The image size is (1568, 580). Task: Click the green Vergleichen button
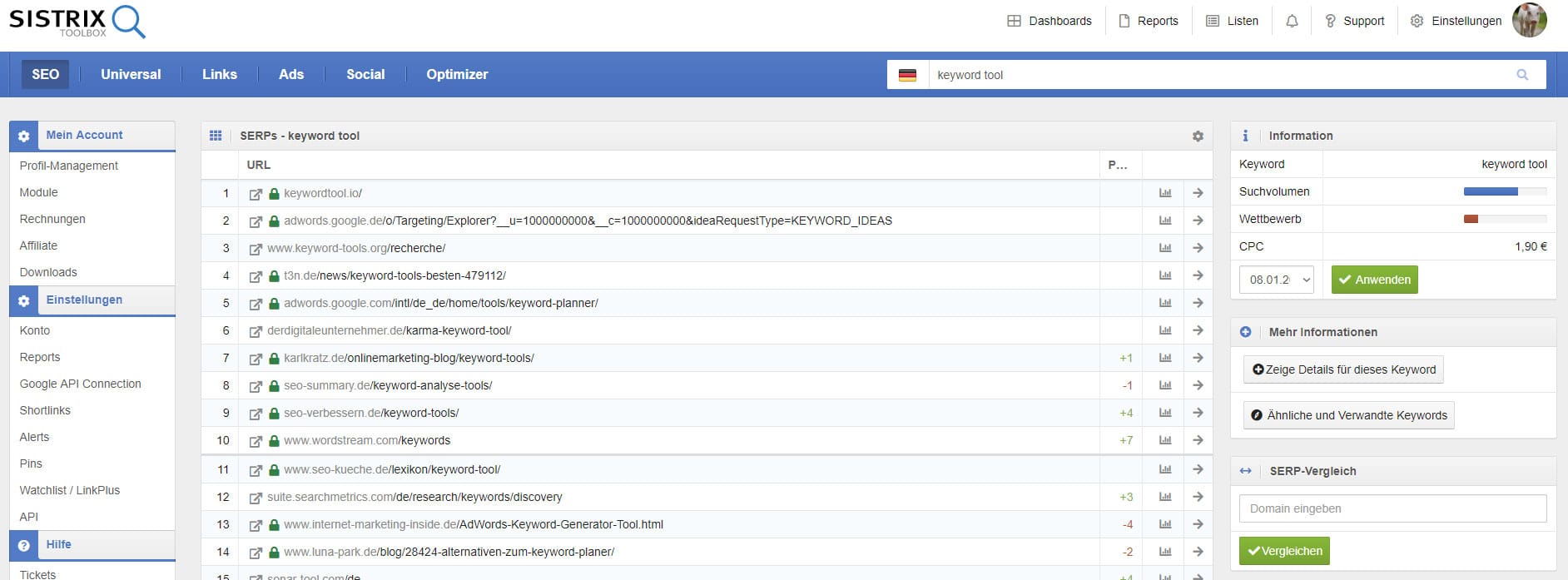[1284, 551]
